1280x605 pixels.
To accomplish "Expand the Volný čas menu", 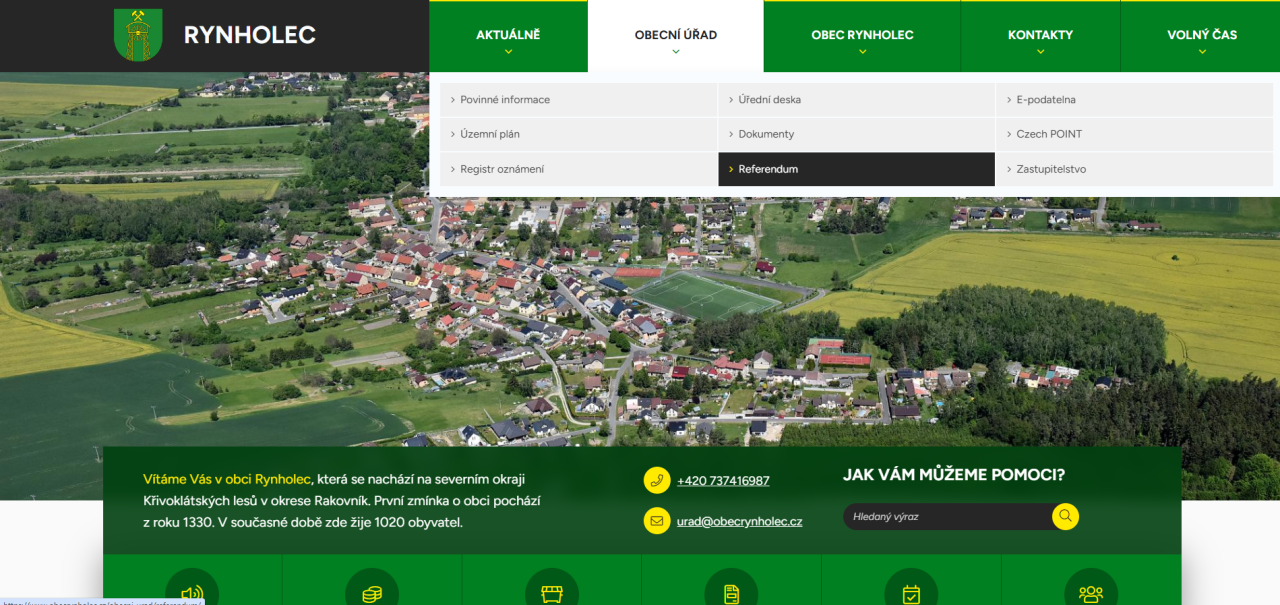I will coord(1201,36).
